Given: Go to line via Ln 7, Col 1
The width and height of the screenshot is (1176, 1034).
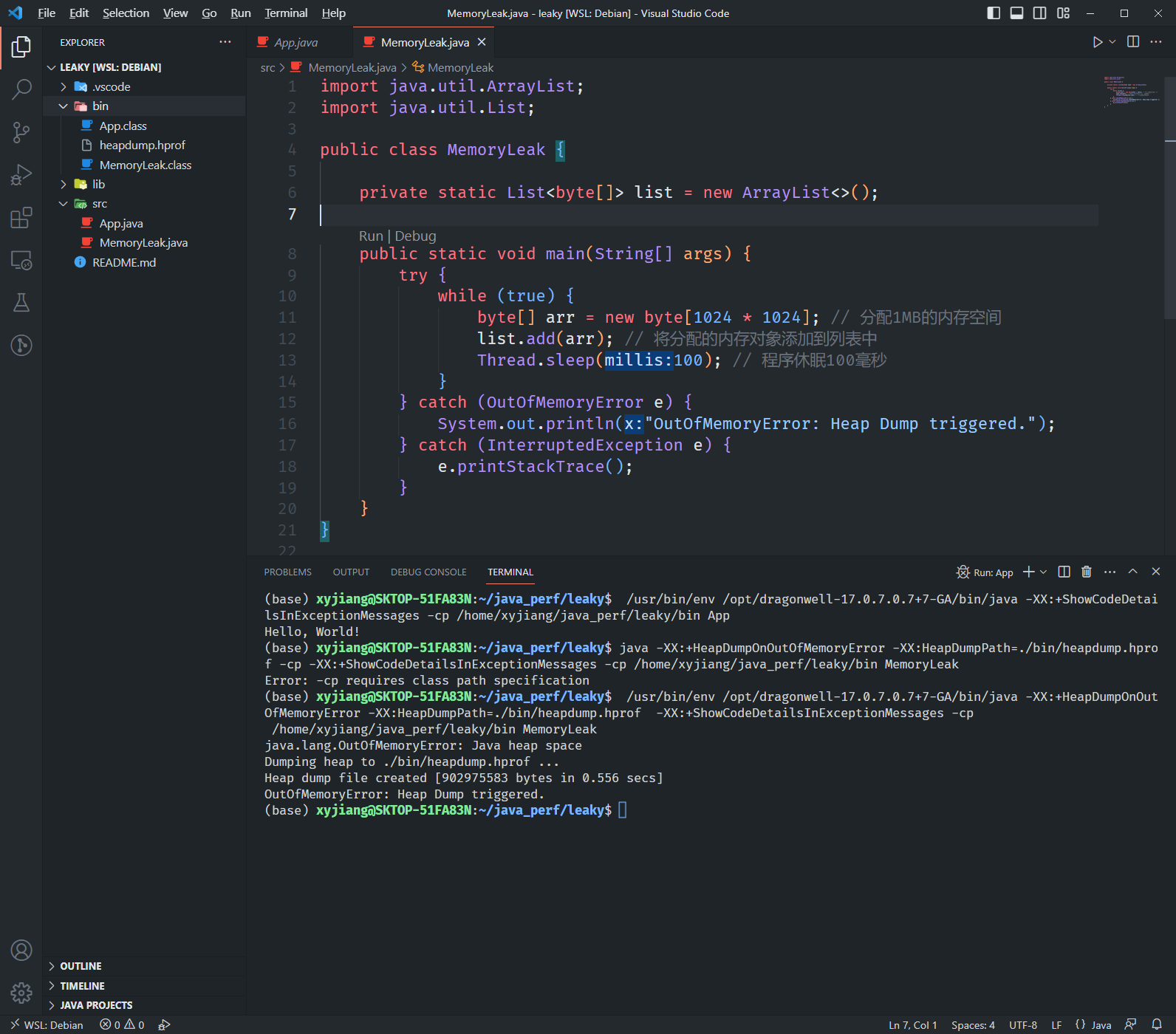Looking at the screenshot, I should 913,1025.
